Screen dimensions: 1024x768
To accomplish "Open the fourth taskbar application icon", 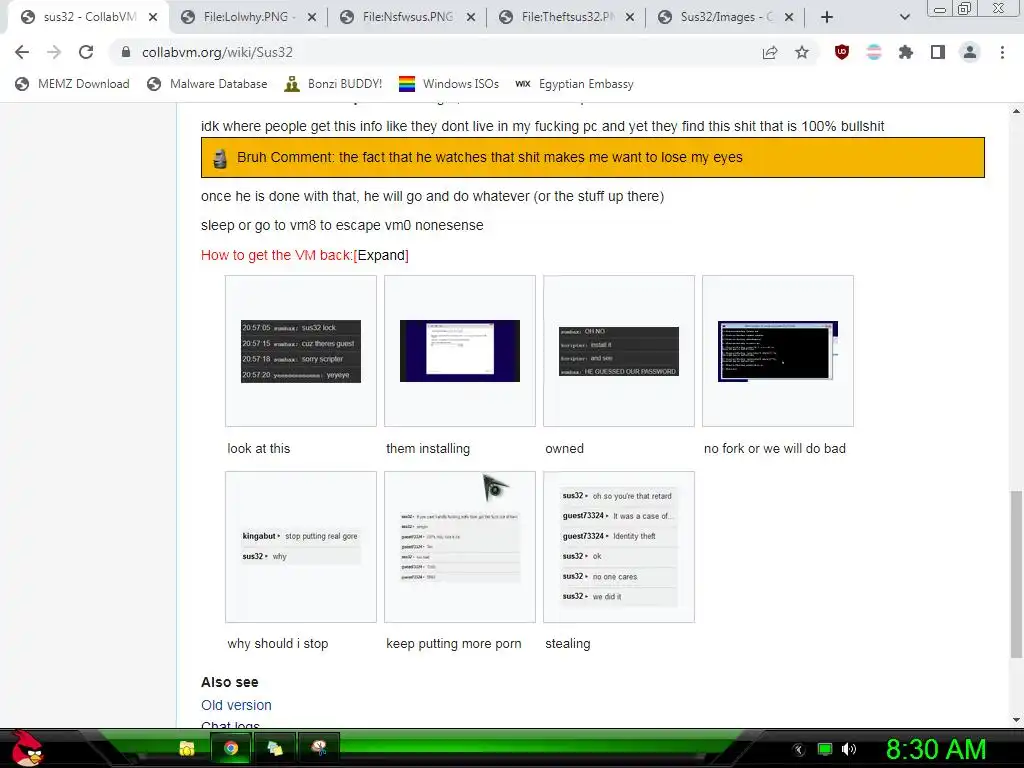I will [x=319, y=748].
